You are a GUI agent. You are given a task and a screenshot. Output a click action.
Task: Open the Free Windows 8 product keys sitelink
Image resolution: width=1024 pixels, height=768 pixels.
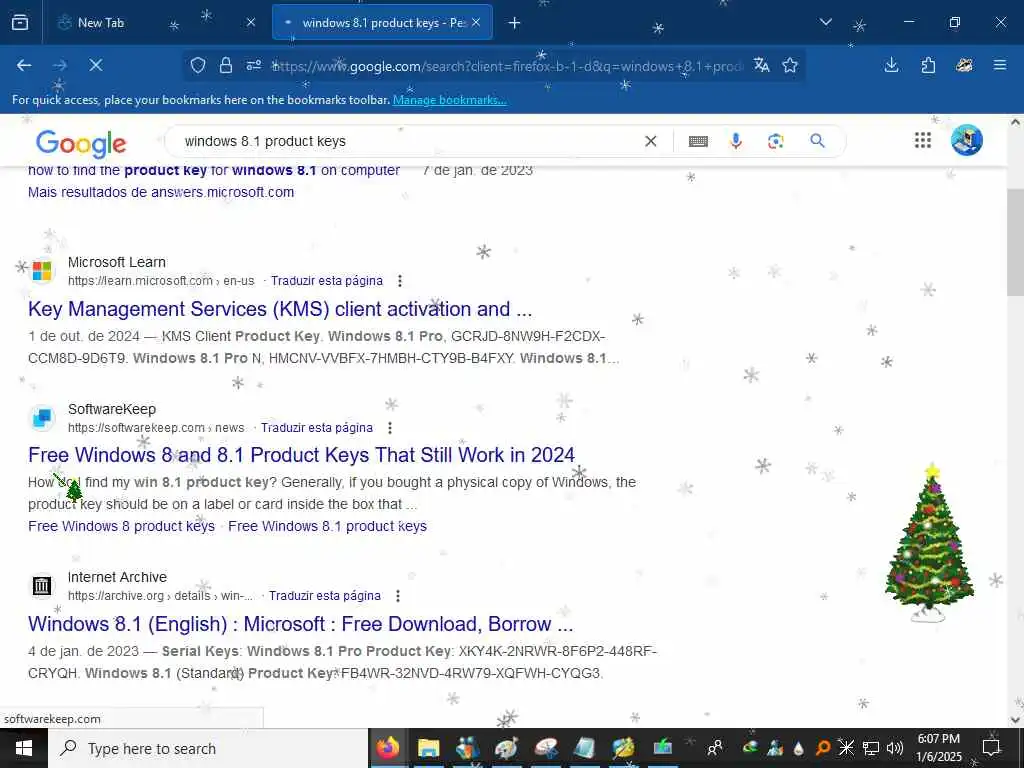tap(121, 526)
